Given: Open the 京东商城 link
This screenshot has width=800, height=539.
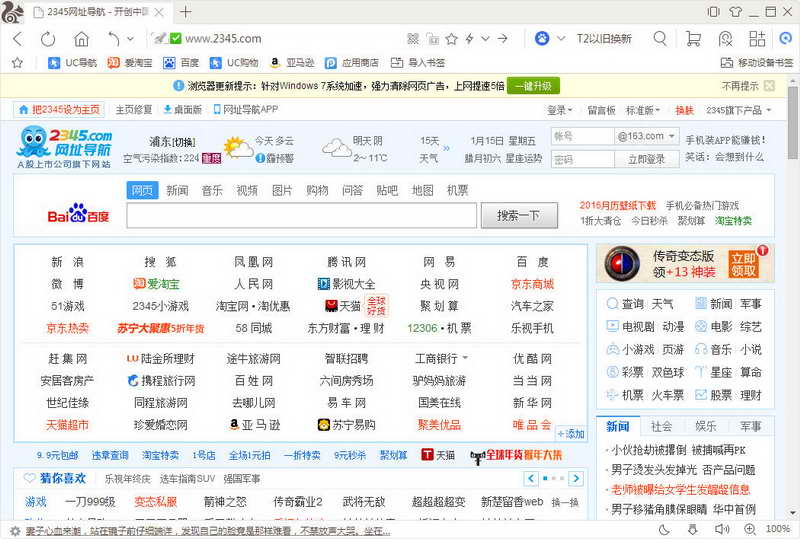Looking at the screenshot, I should click(532, 284).
